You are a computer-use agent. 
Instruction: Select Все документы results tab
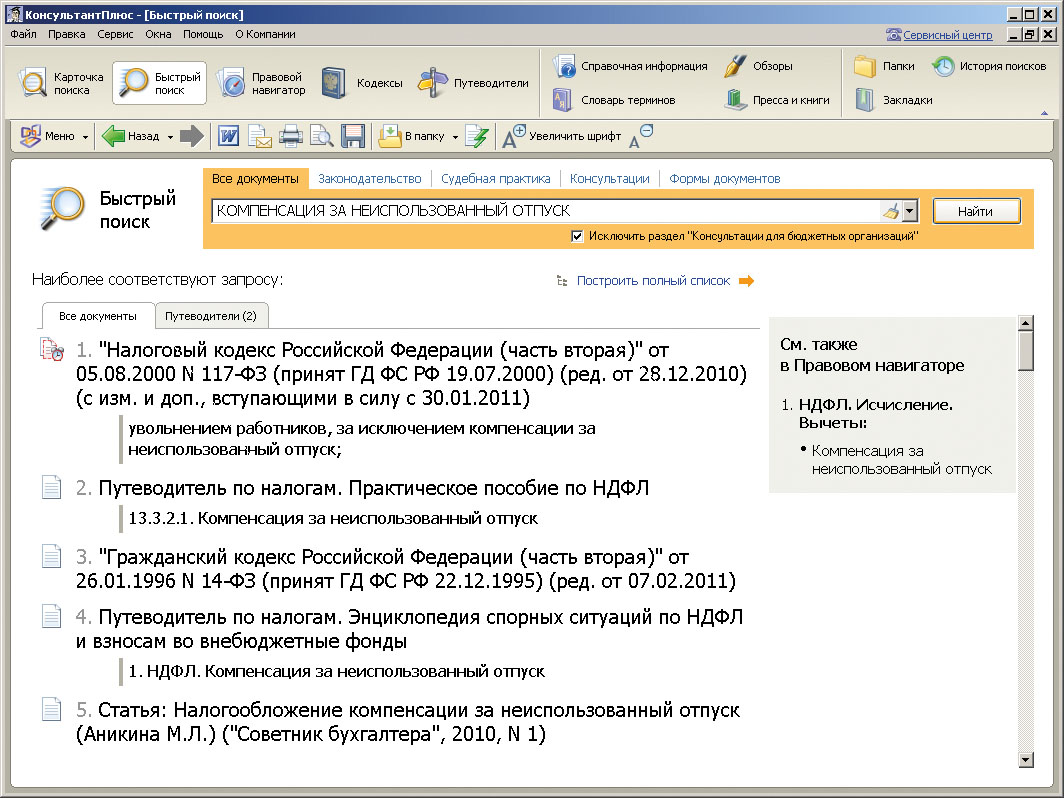point(98,316)
